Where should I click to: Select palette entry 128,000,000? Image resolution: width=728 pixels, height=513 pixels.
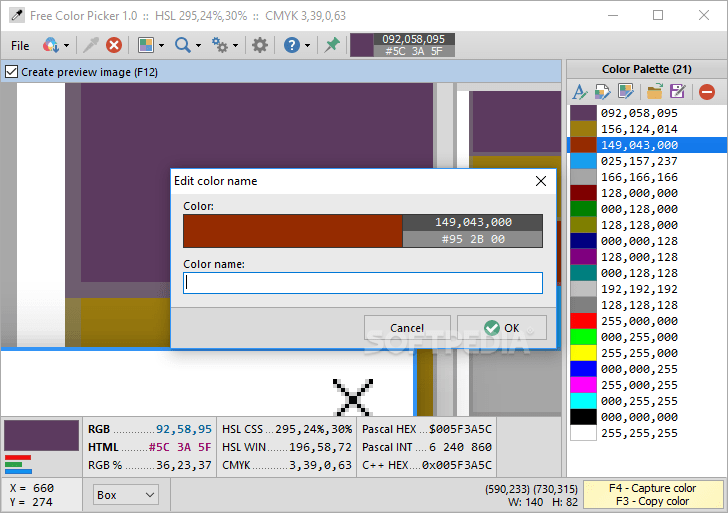coord(648,193)
